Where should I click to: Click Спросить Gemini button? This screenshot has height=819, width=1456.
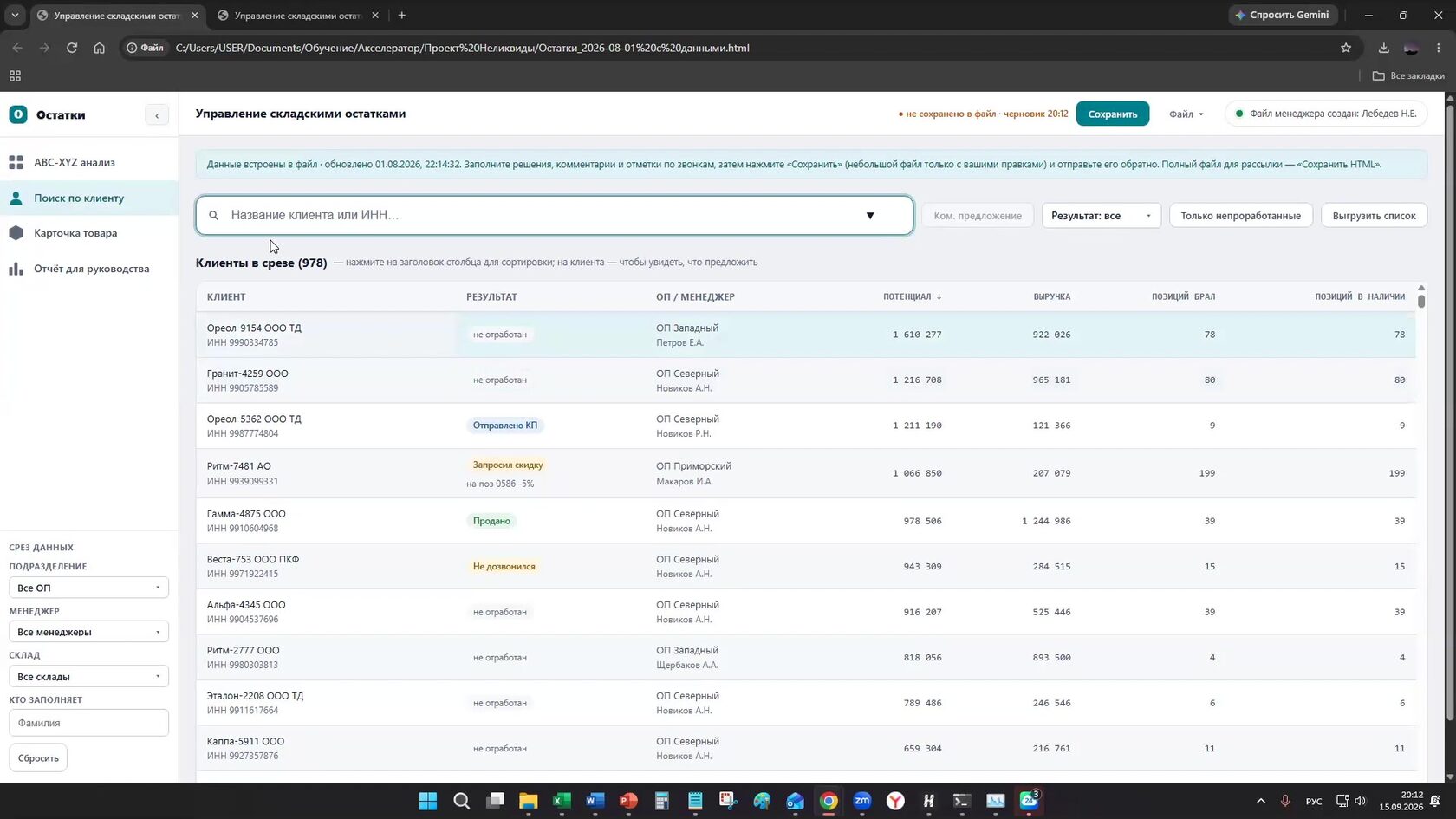1283,15
